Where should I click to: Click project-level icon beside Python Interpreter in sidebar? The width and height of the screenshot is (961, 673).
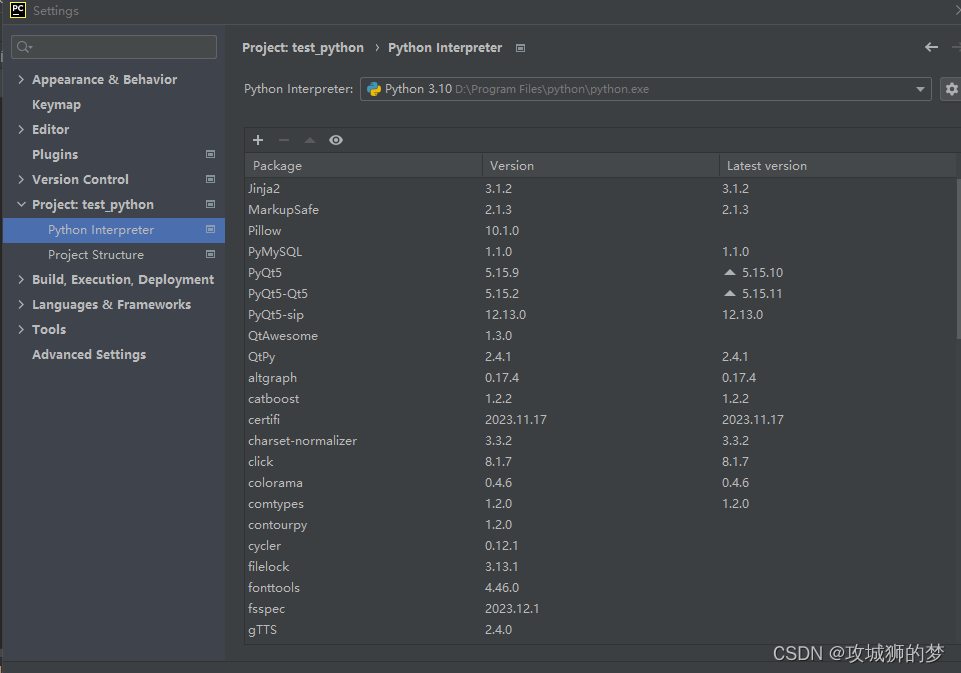[210, 229]
